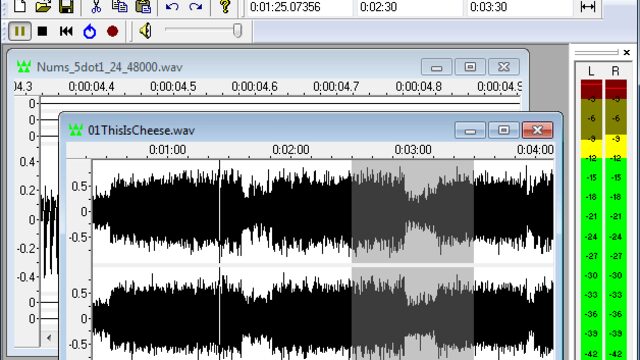This screenshot has width=640, height=360.
Task: Click the 01ThisIsCheese.wav window icon
Action: point(76,130)
